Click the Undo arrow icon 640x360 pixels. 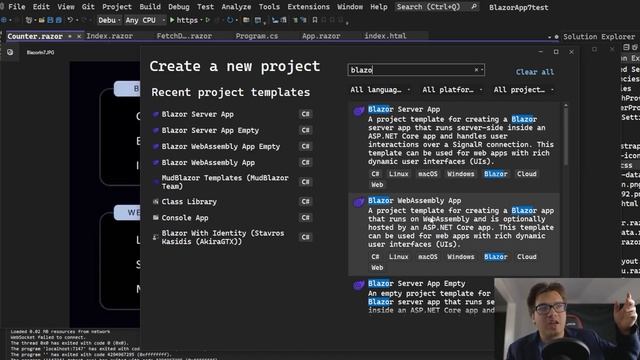pos(70,20)
